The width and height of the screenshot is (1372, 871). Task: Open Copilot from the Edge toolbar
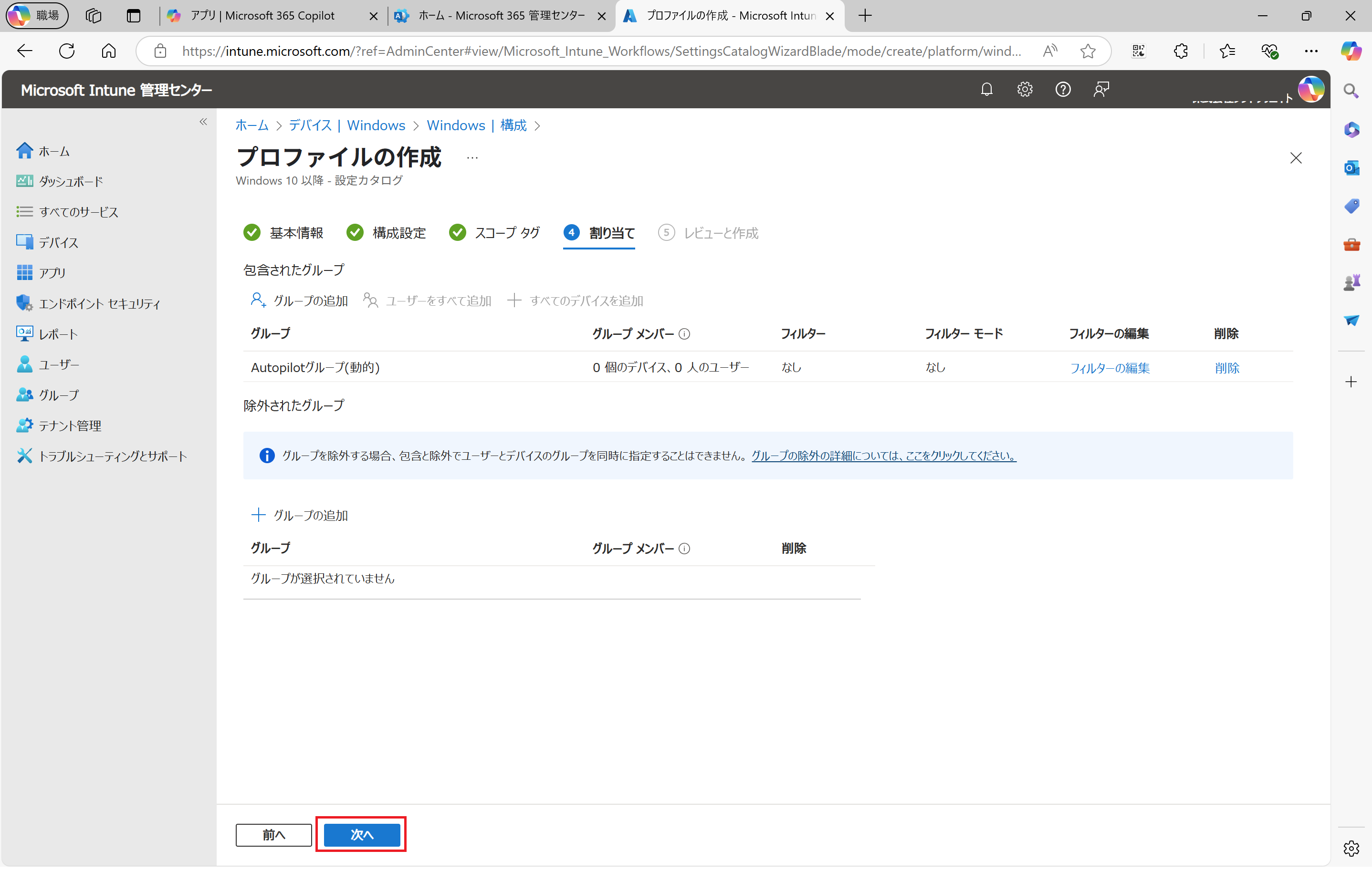pos(1351,51)
